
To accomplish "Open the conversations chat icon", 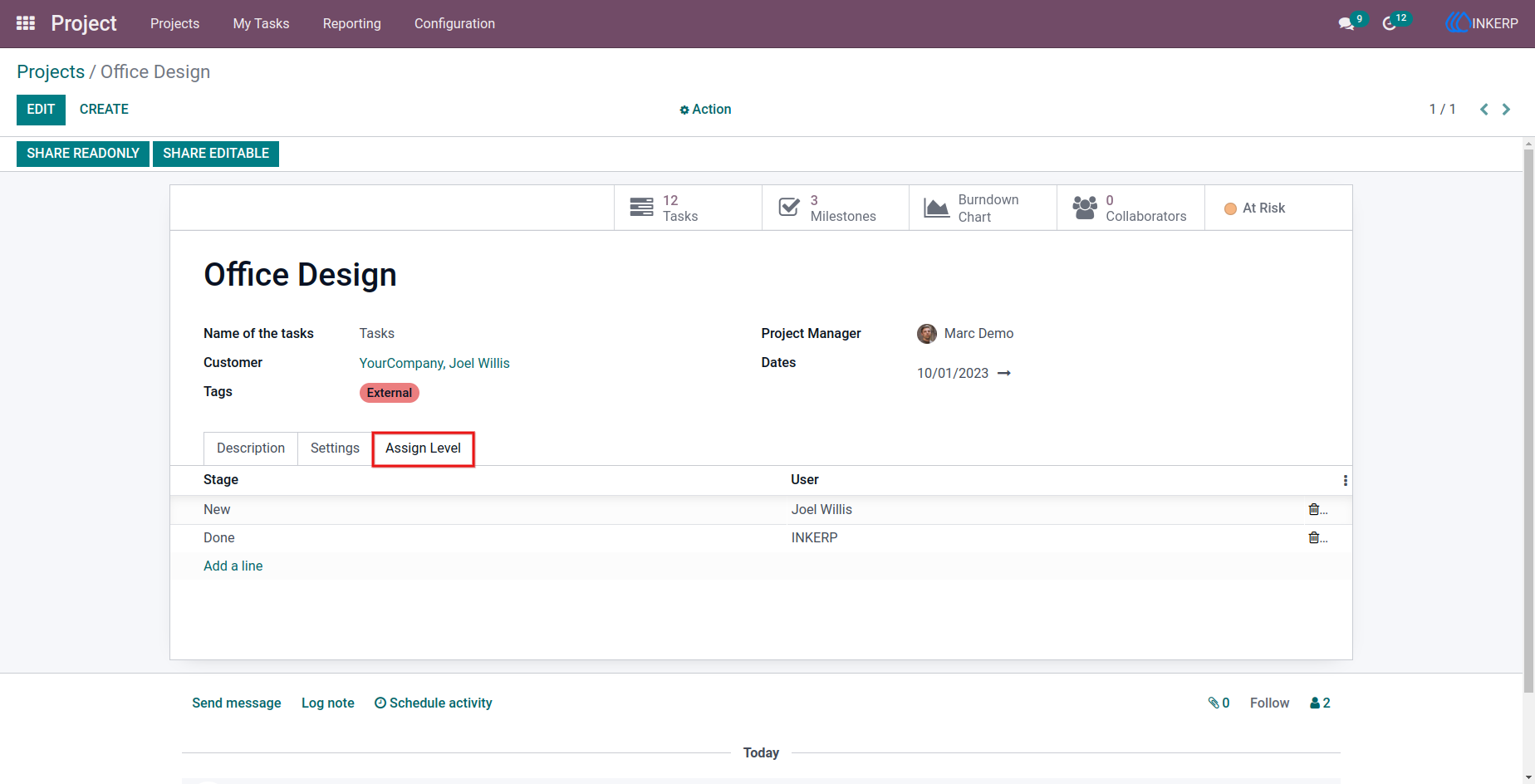I will pyautogui.click(x=1346, y=23).
